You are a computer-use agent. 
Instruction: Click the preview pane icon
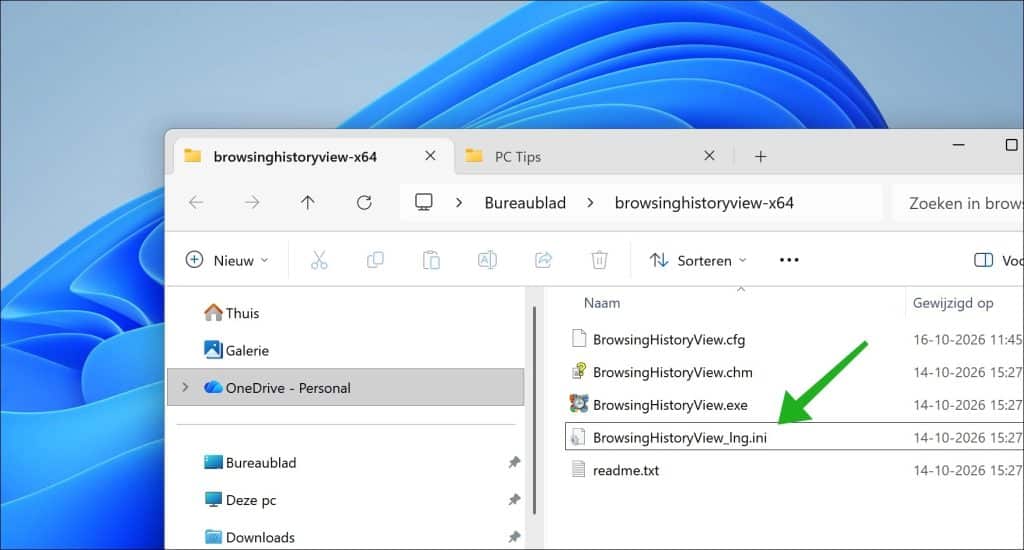pyautogui.click(x=984, y=260)
